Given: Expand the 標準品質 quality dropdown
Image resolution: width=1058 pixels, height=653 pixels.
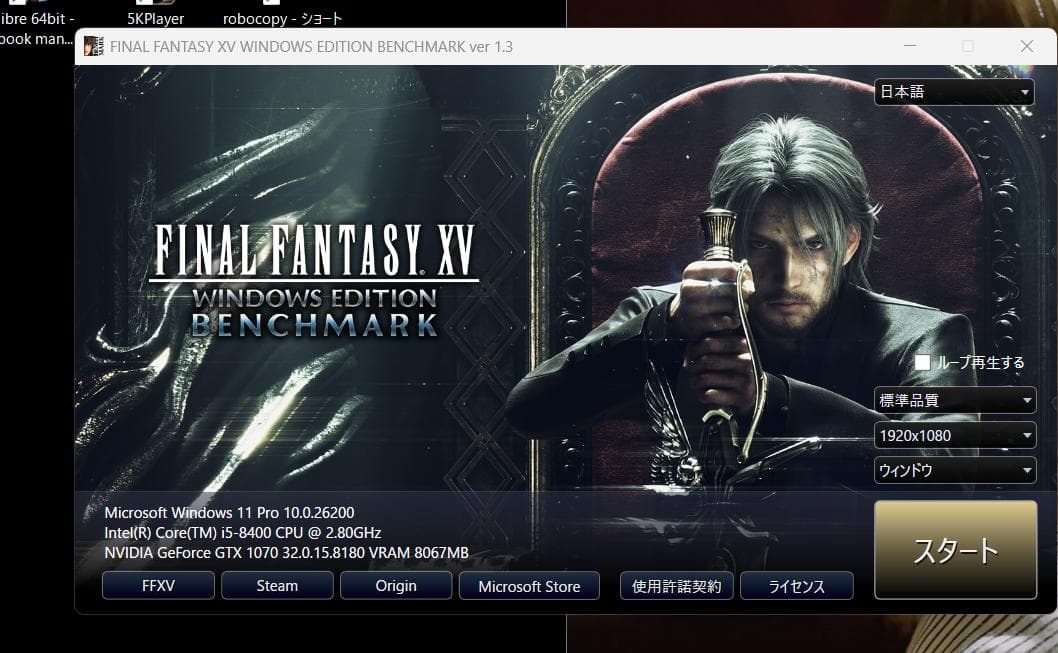Looking at the screenshot, I should click(955, 401).
